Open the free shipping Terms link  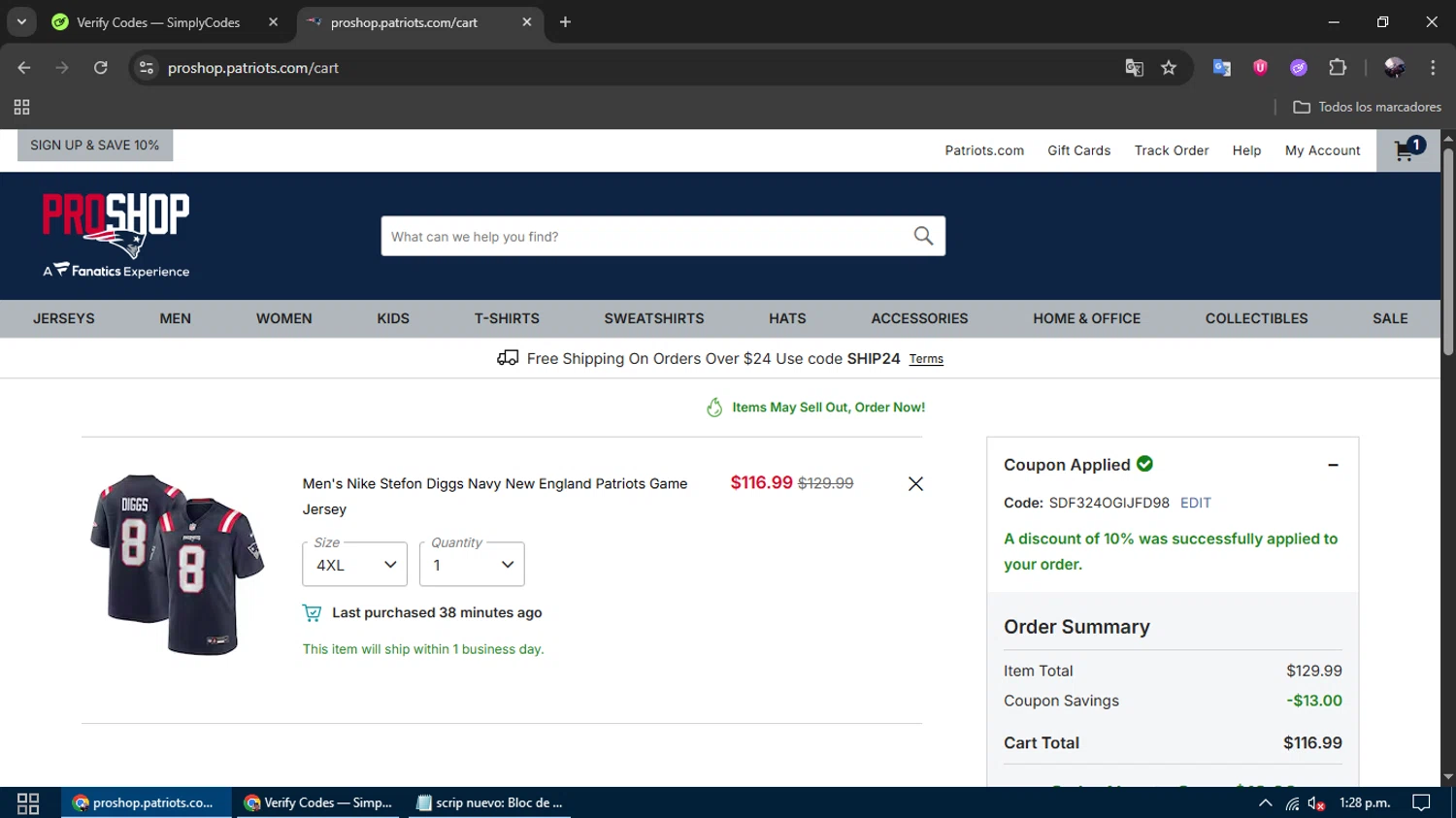click(x=926, y=359)
